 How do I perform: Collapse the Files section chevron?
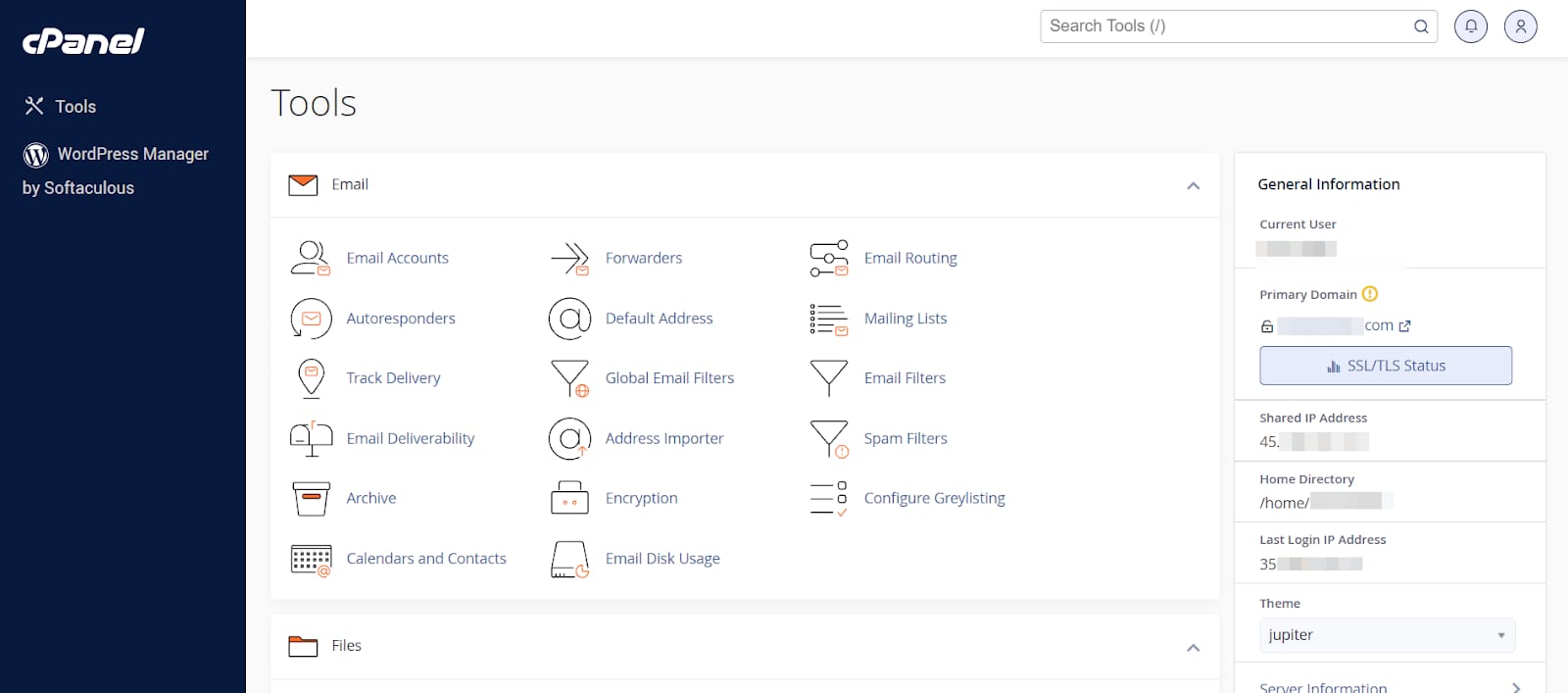click(x=1193, y=647)
